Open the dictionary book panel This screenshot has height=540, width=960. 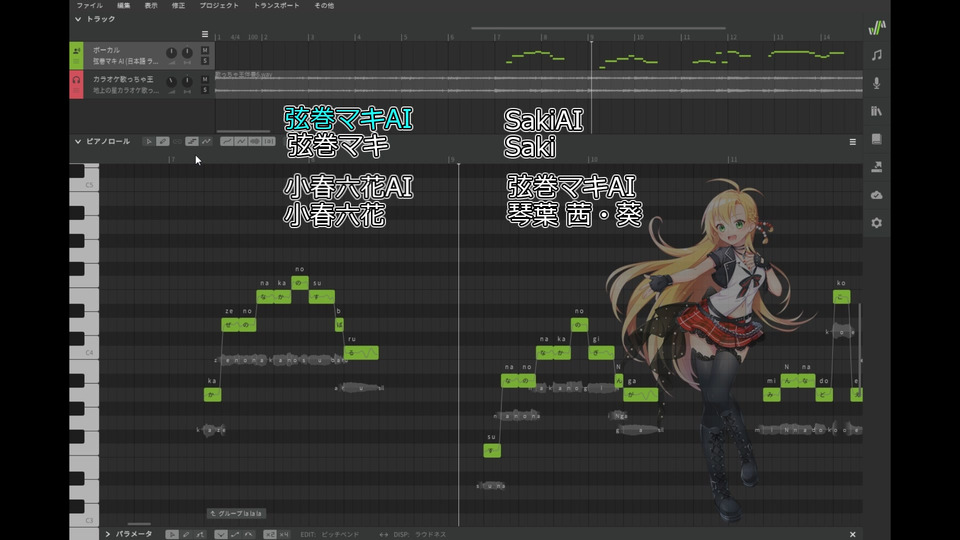877,139
